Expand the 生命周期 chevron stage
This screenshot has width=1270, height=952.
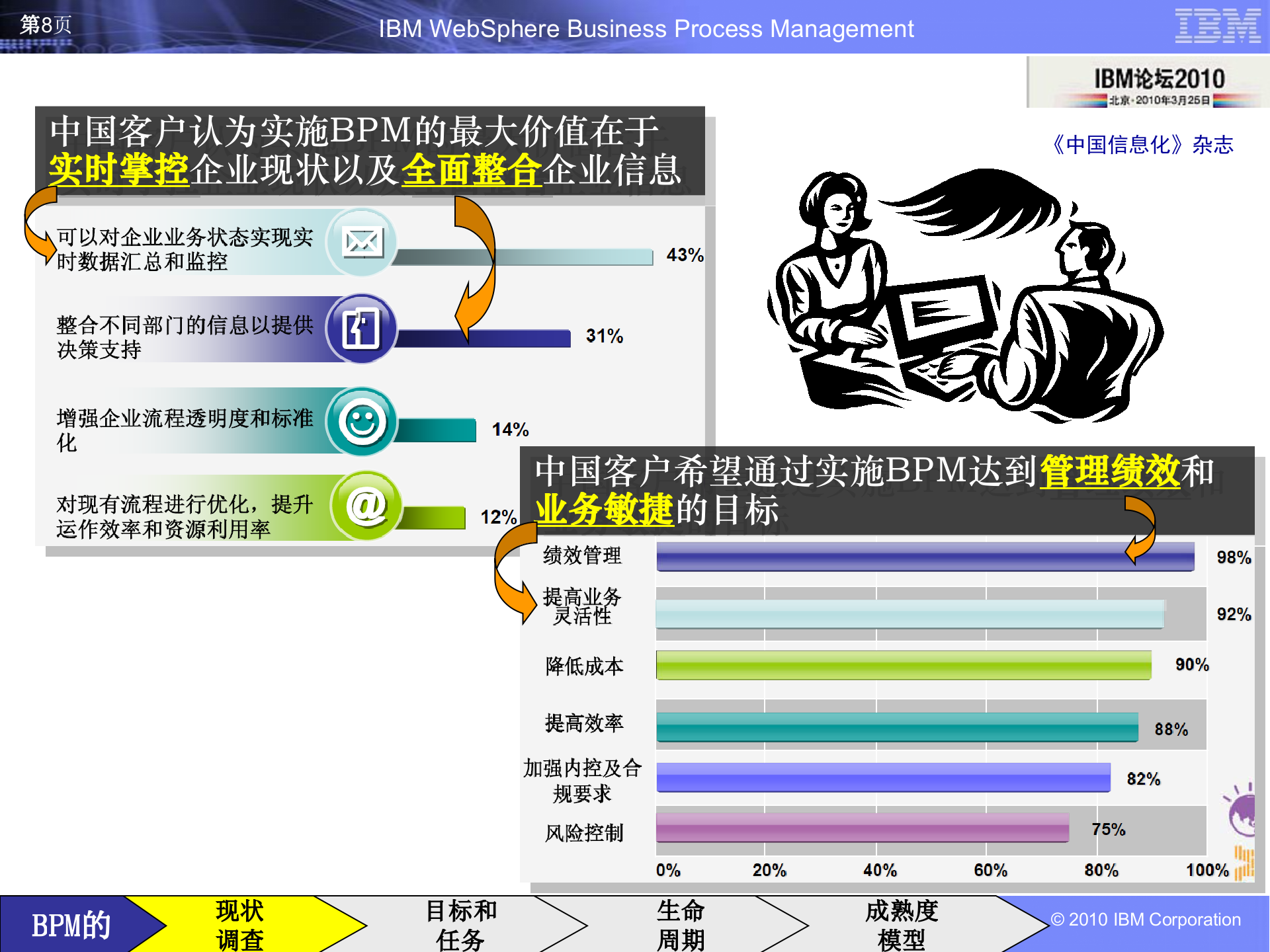coord(681,924)
